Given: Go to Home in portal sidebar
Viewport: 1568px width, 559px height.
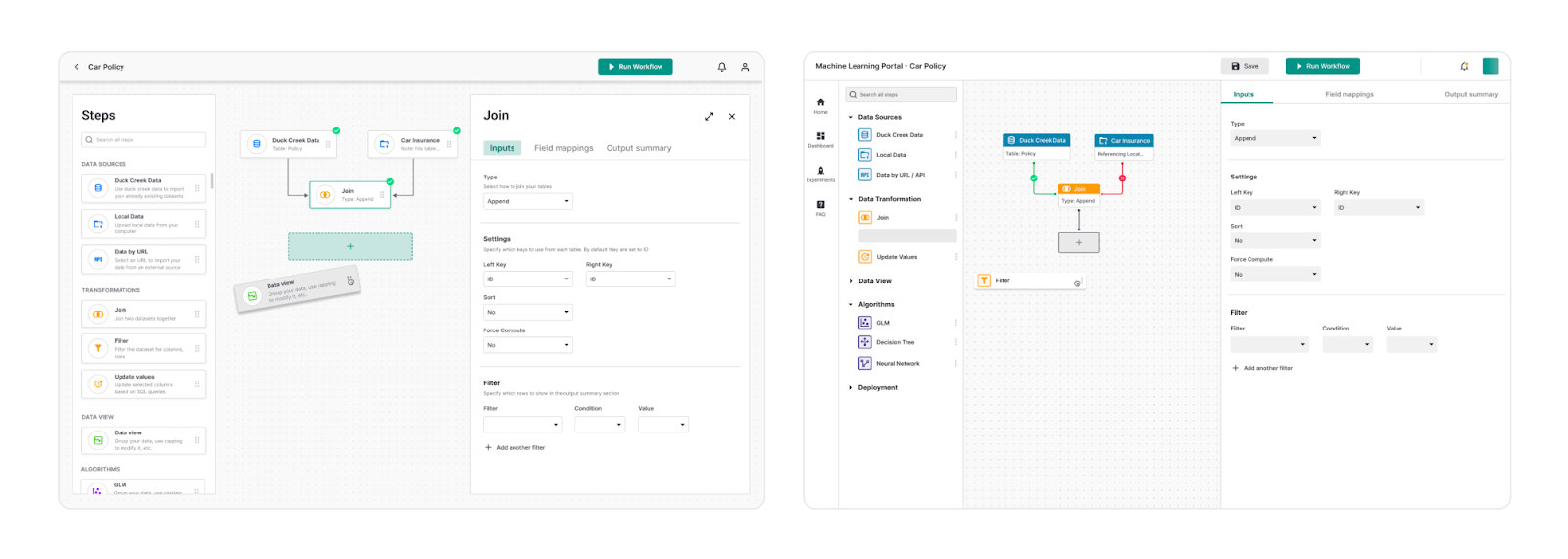Looking at the screenshot, I should tap(820, 106).
